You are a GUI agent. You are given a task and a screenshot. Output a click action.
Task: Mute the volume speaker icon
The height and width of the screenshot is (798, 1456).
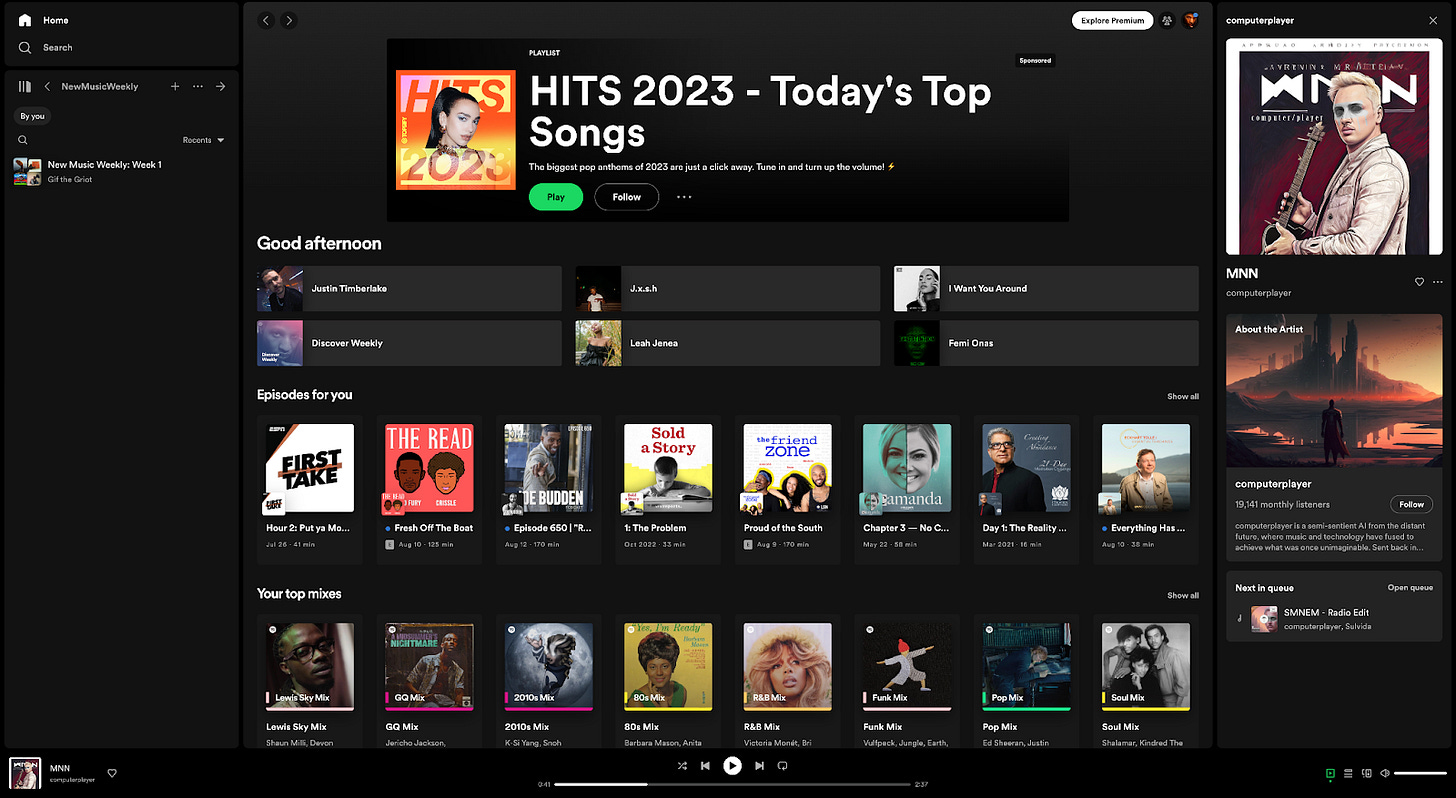1385,773
